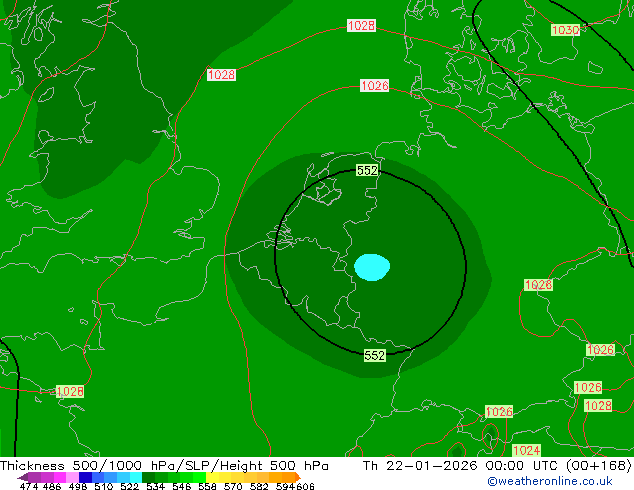Select the cyan legend swatch before 534

coord(136,477)
